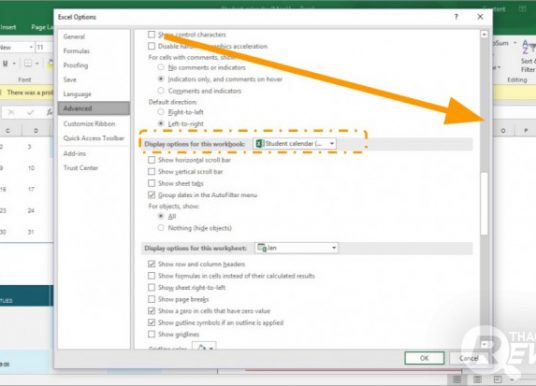
Task: Open the workbook selection dropdown
Action: [x=295, y=144]
